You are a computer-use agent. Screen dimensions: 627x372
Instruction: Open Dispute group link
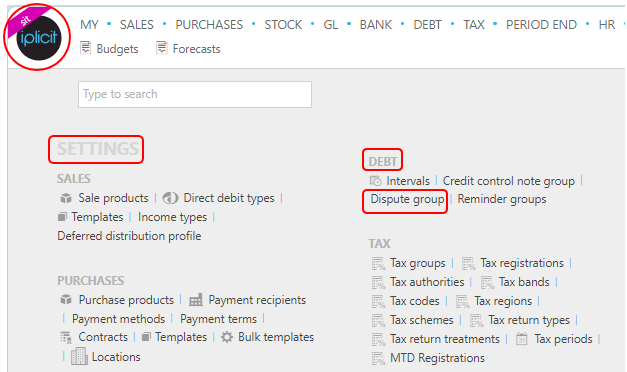click(407, 199)
